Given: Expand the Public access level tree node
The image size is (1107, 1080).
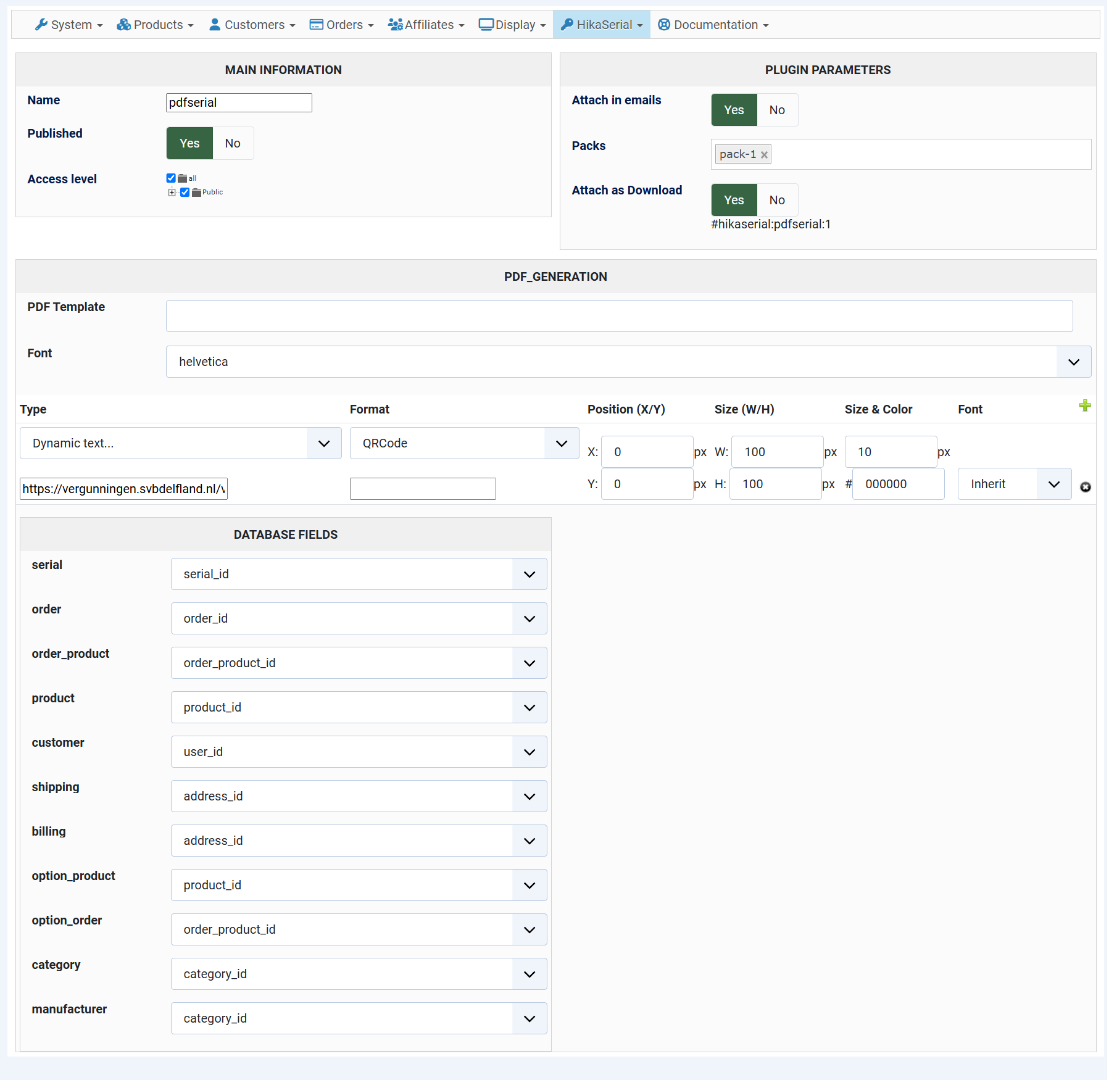Looking at the screenshot, I should (172, 192).
